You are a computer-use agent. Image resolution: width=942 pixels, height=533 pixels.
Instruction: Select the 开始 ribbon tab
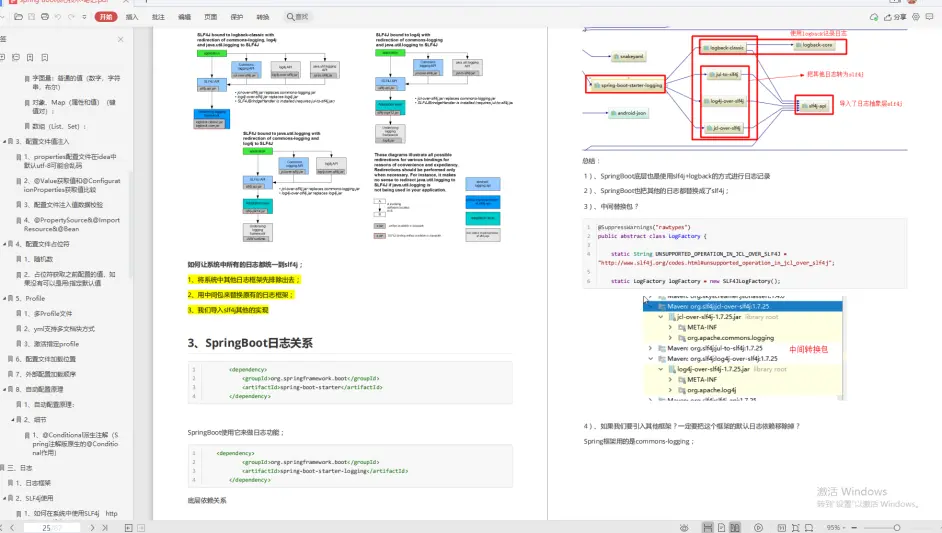click(106, 17)
